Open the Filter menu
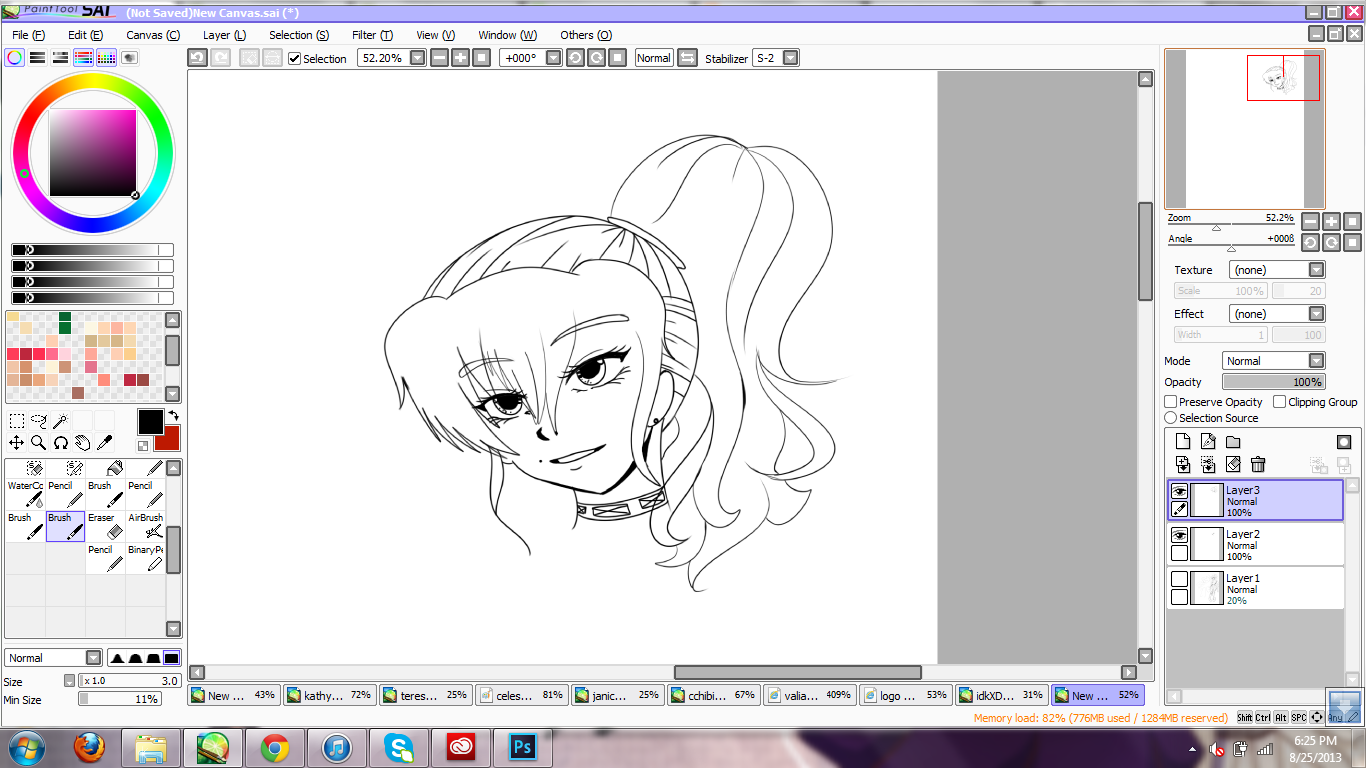The image size is (1366, 768). pyautogui.click(x=372, y=35)
